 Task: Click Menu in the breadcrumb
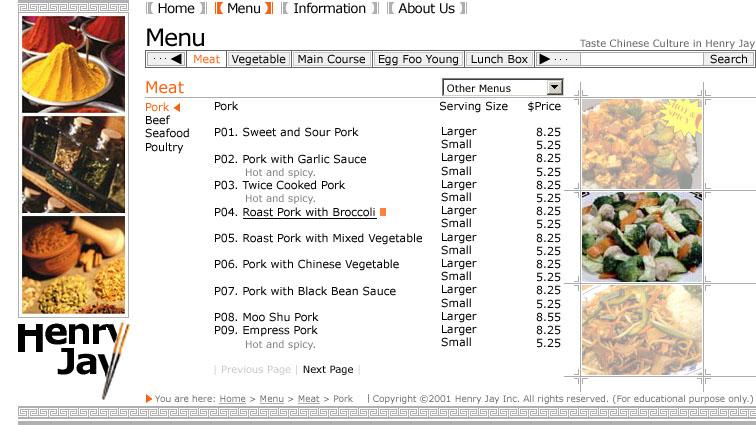(271, 399)
